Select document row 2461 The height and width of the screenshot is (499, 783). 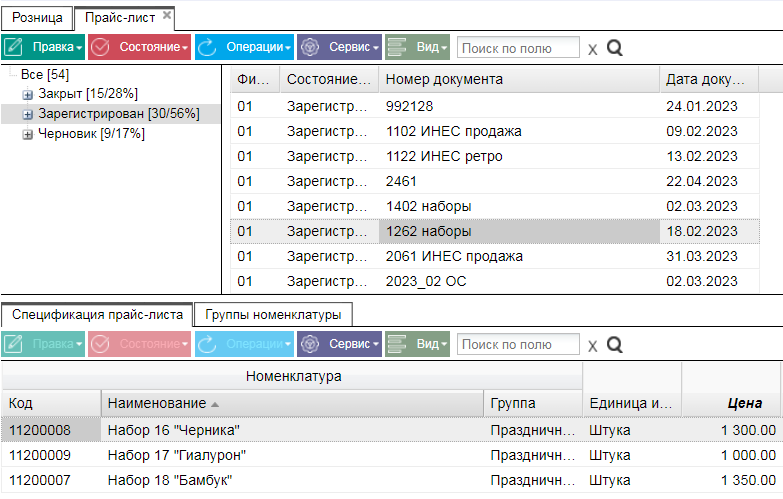[495, 181]
